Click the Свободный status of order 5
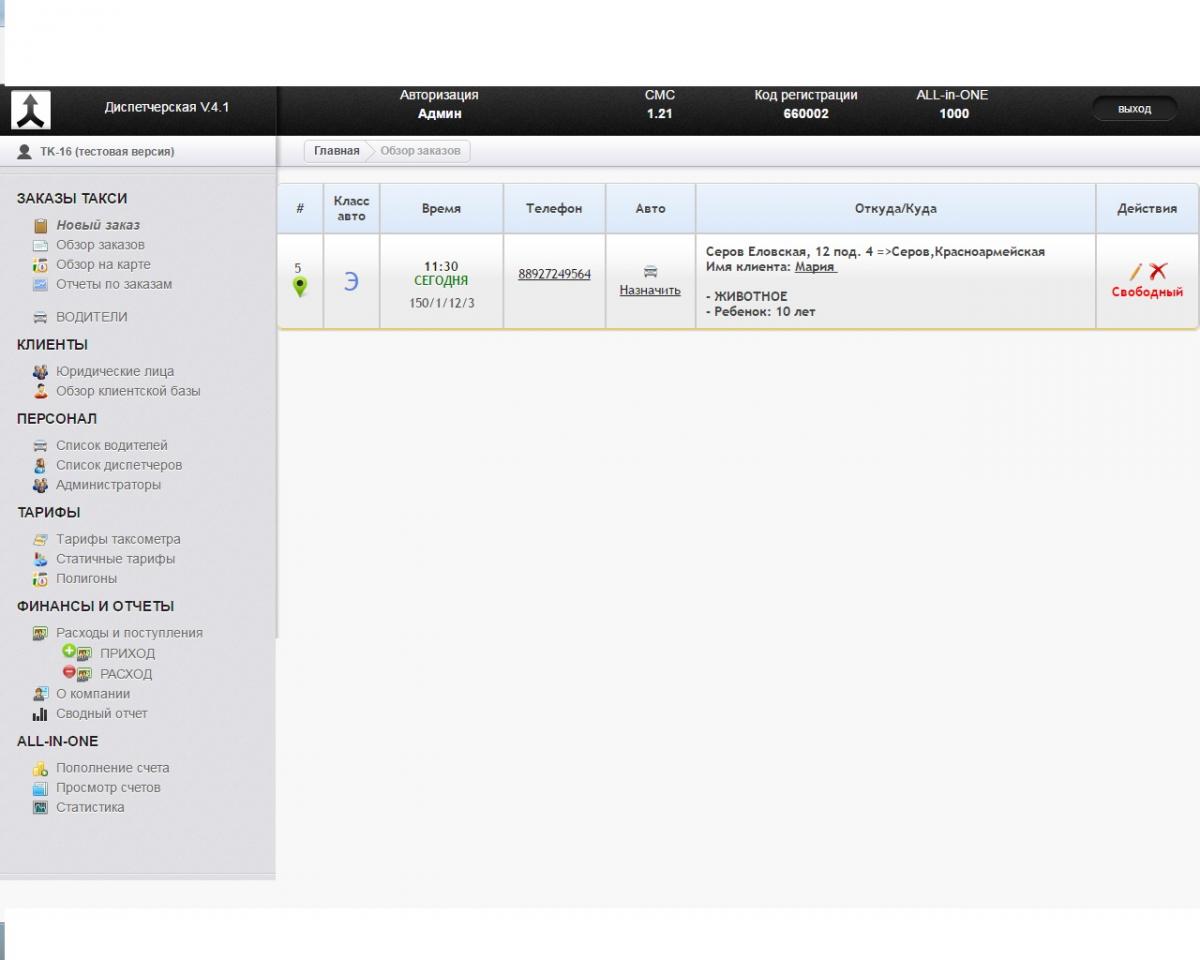1200x960 pixels. 1147,293
